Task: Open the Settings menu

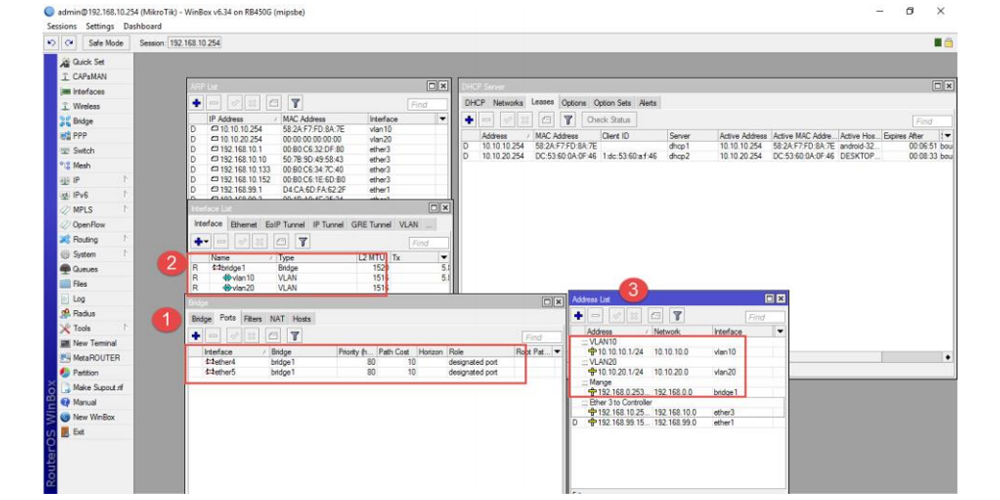Action: point(100,26)
